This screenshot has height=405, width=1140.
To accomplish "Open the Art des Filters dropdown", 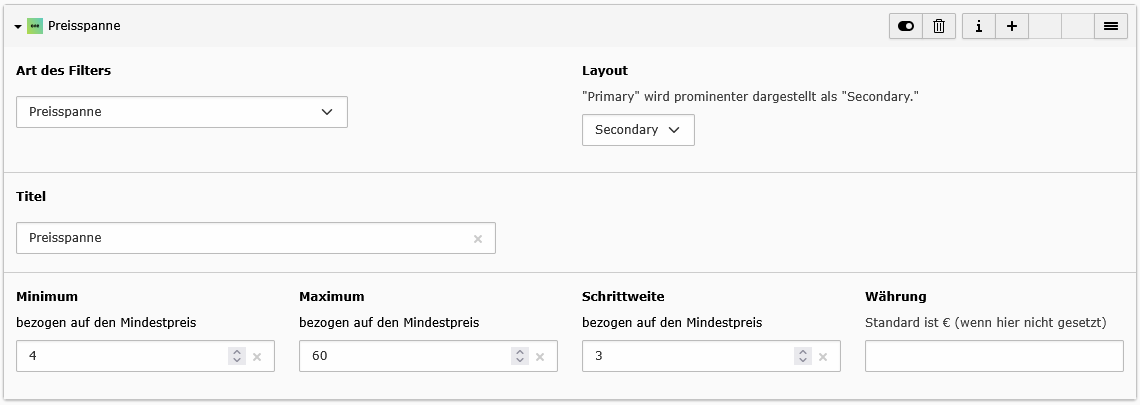I will (182, 112).
